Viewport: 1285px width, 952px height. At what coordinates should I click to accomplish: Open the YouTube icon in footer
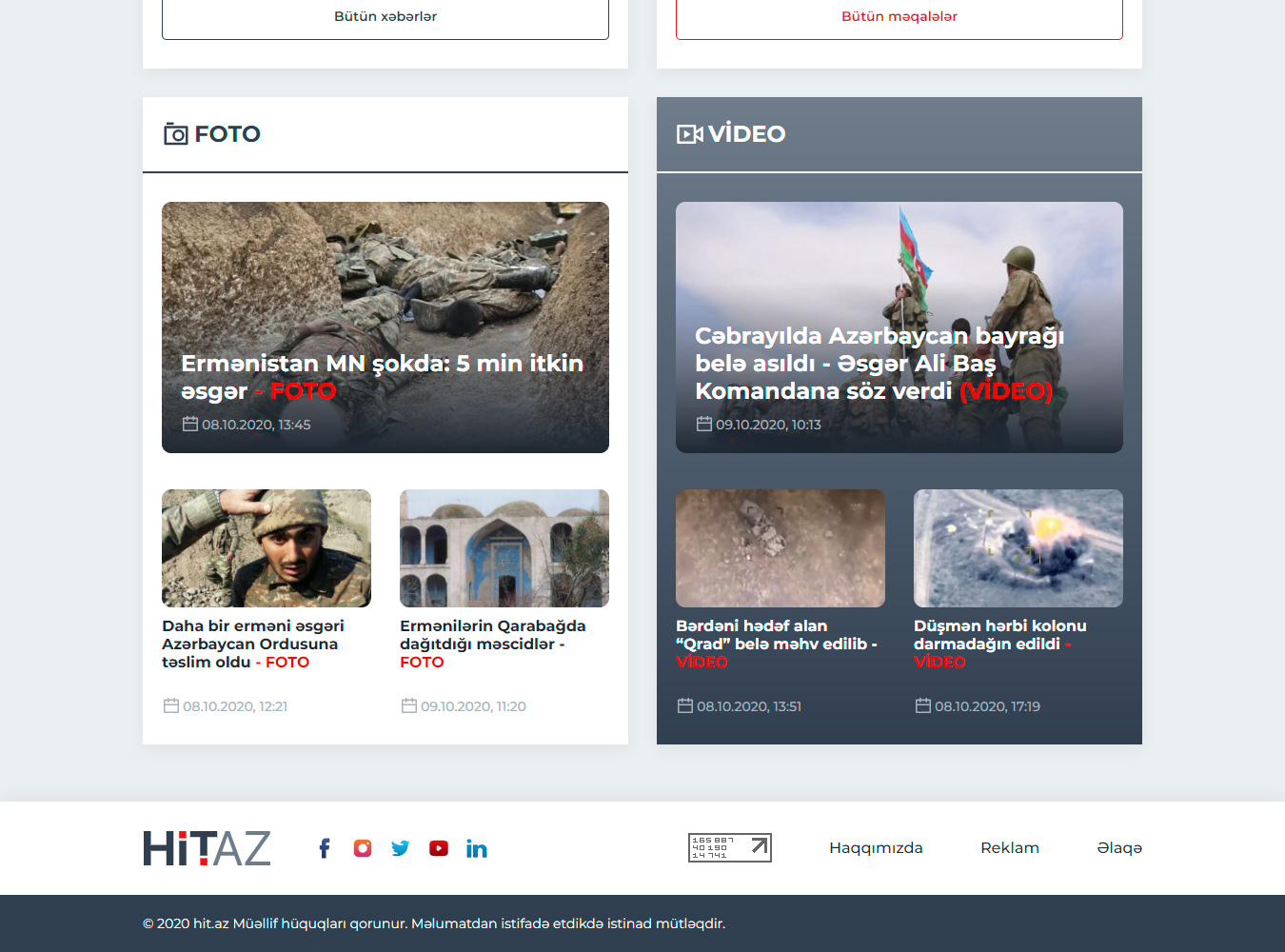pyautogui.click(x=439, y=848)
